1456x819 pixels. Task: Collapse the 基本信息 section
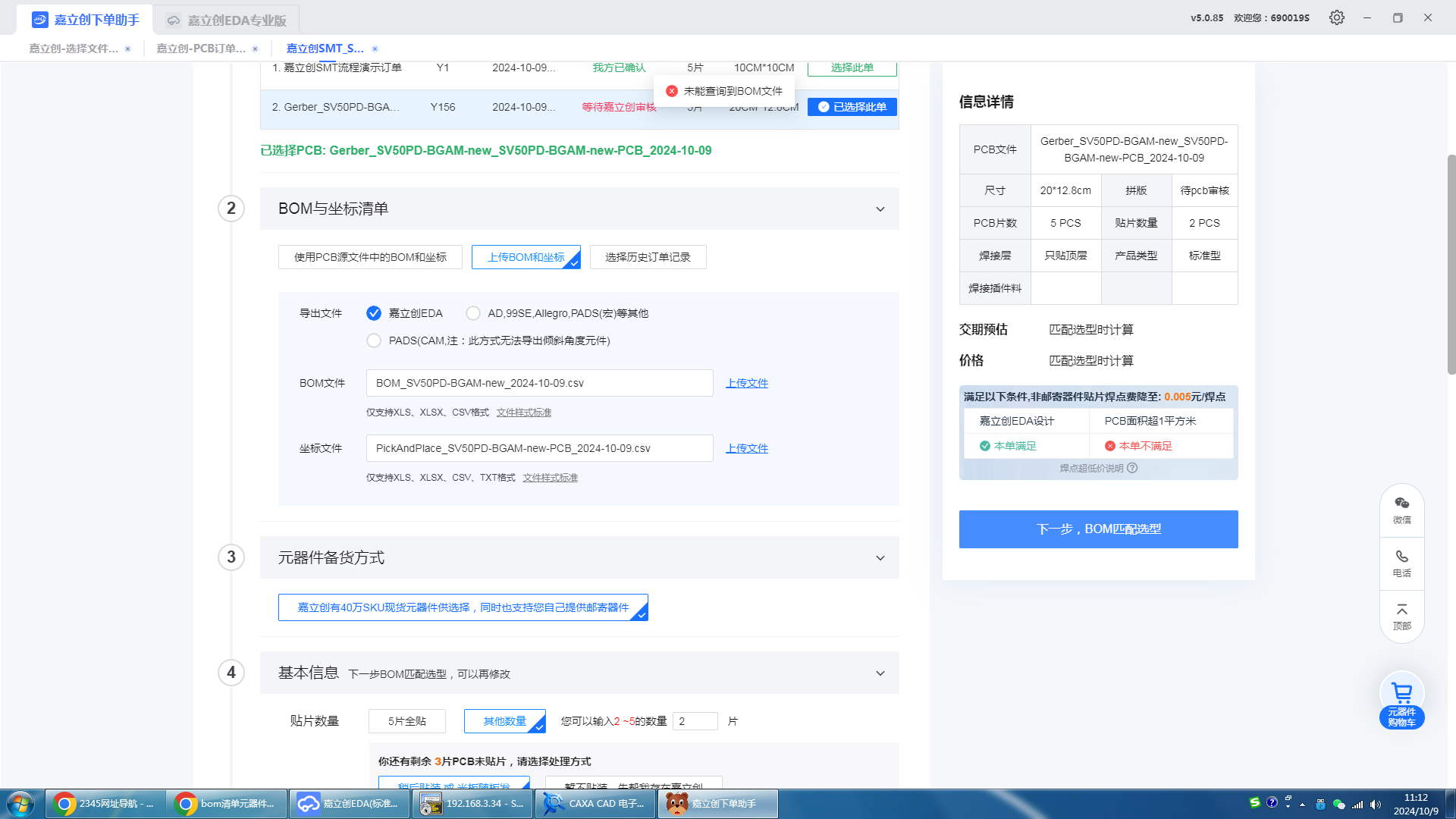coord(880,673)
